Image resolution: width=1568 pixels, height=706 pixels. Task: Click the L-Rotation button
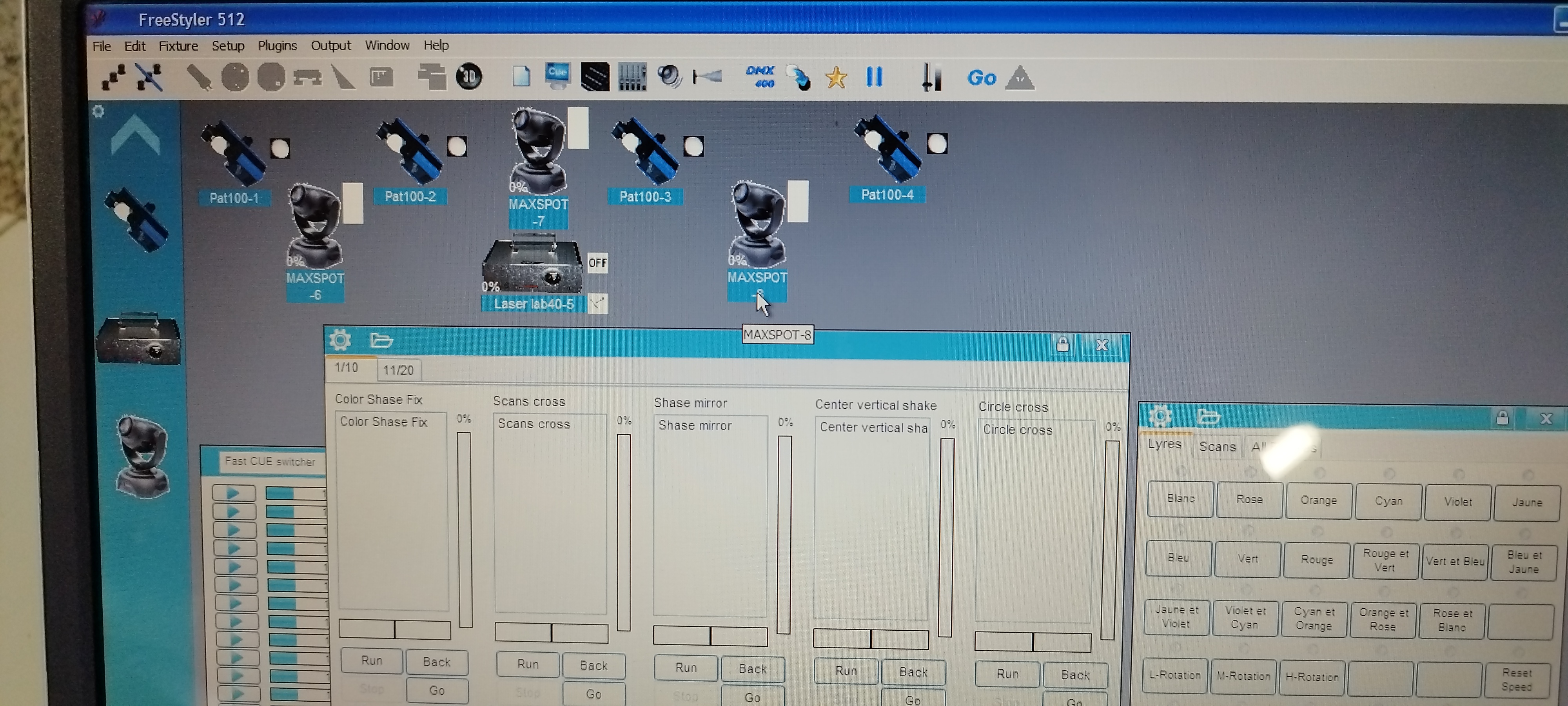tap(1174, 675)
